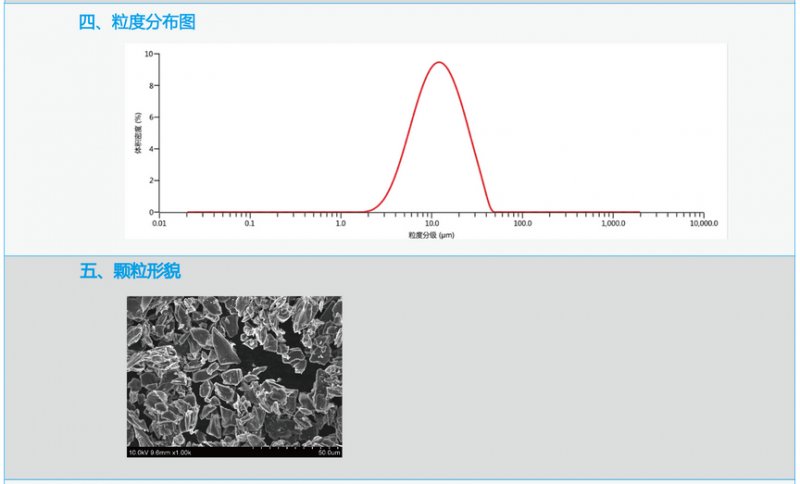Click the y-axis label "6"
The width and height of the screenshot is (800, 484).
[x=151, y=117]
